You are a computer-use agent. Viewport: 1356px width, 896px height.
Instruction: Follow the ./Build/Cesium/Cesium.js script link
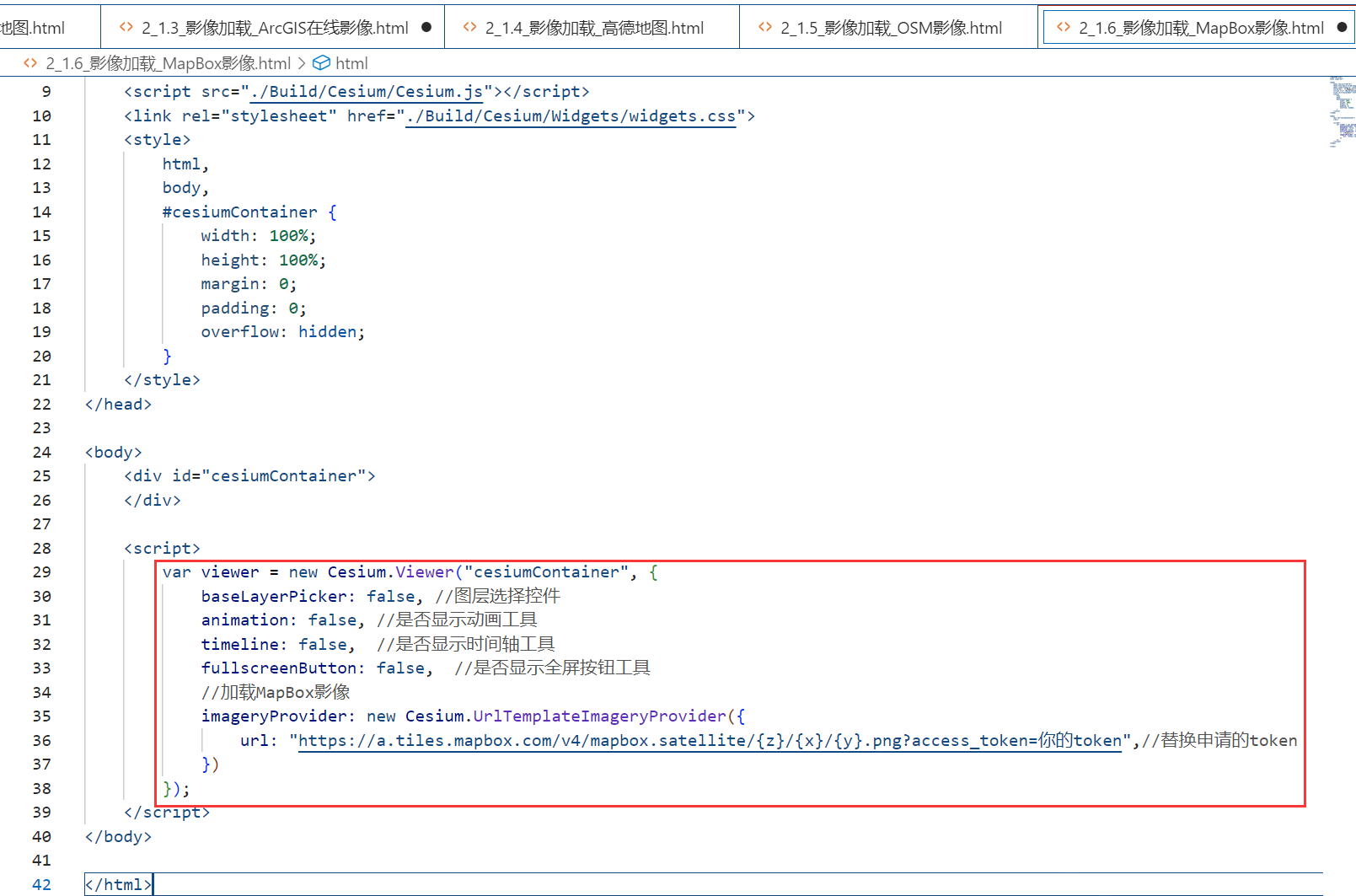367,92
